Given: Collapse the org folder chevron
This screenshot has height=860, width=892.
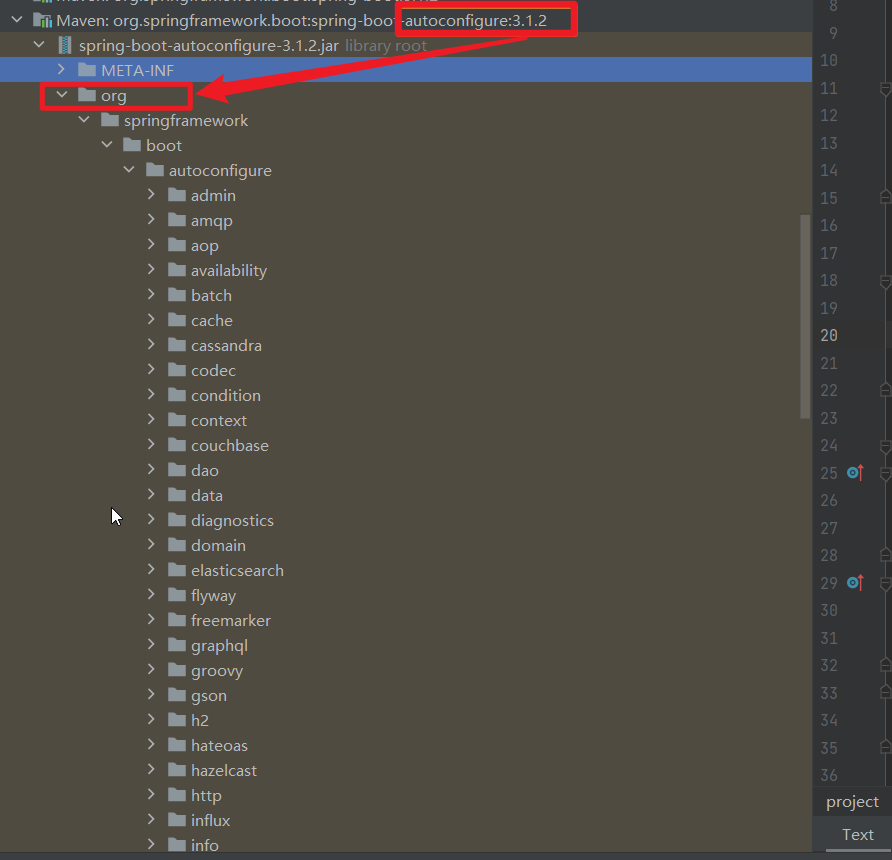Looking at the screenshot, I should (x=62, y=94).
